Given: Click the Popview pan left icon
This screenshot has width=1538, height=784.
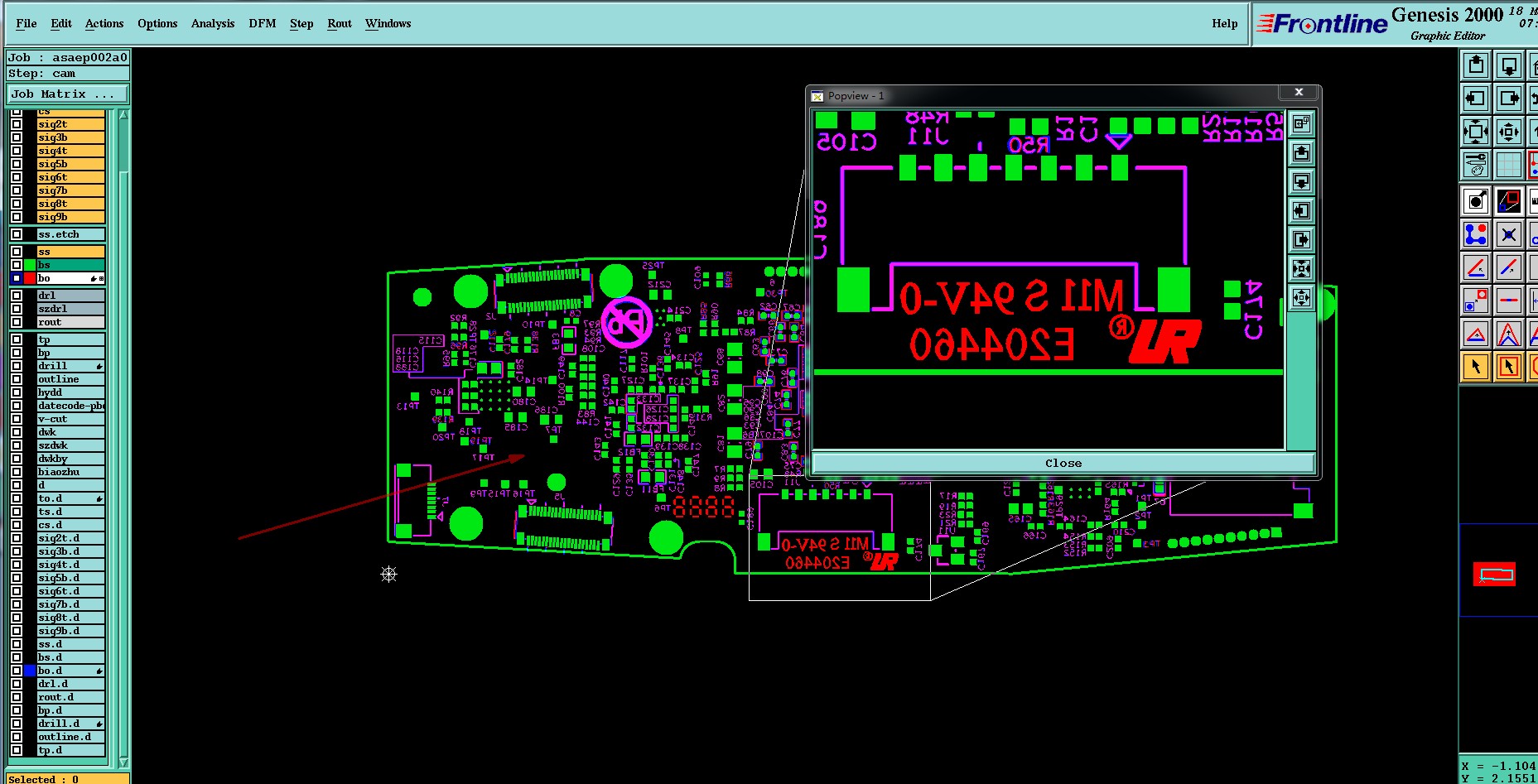Looking at the screenshot, I should tap(1301, 211).
